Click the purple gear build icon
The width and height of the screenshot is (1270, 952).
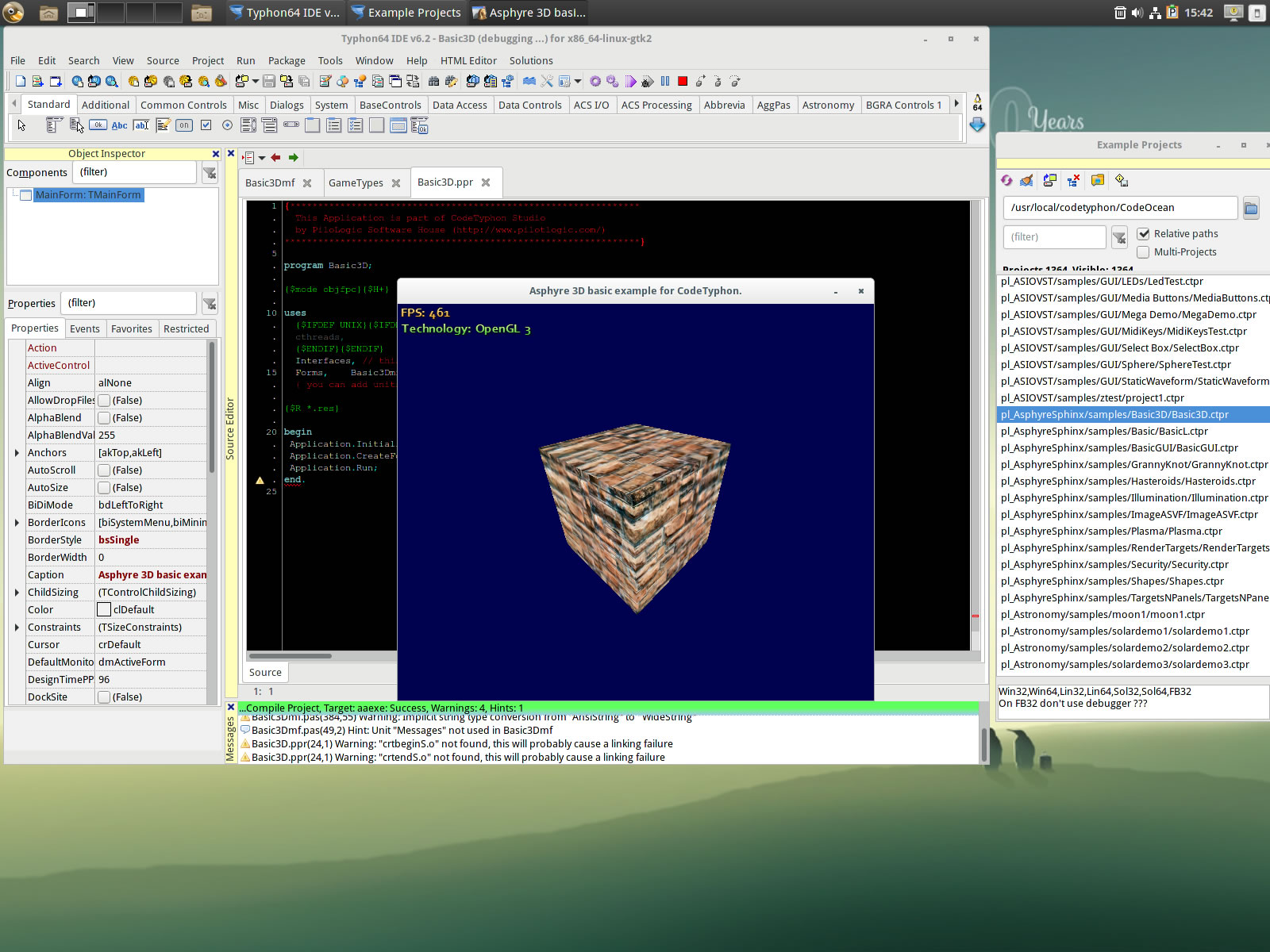point(595,81)
